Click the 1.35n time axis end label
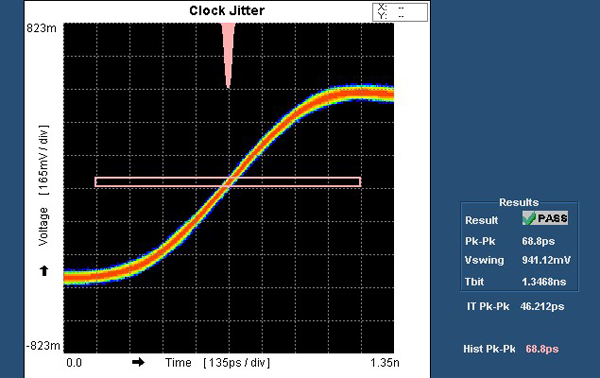This screenshot has height=378, width=600. pos(385,362)
